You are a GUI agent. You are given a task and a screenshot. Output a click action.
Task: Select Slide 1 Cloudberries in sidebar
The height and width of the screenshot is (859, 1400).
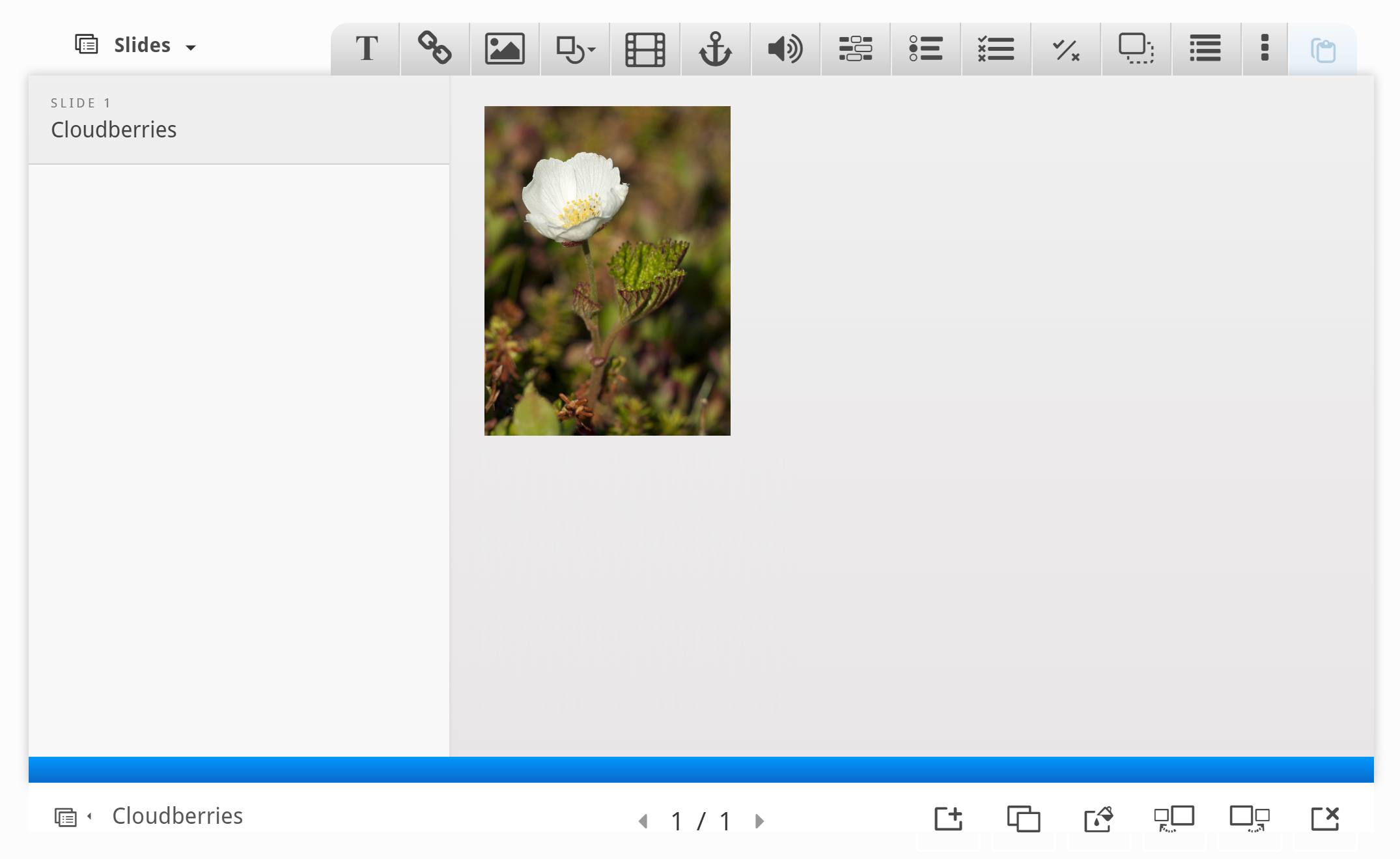coord(239,120)
